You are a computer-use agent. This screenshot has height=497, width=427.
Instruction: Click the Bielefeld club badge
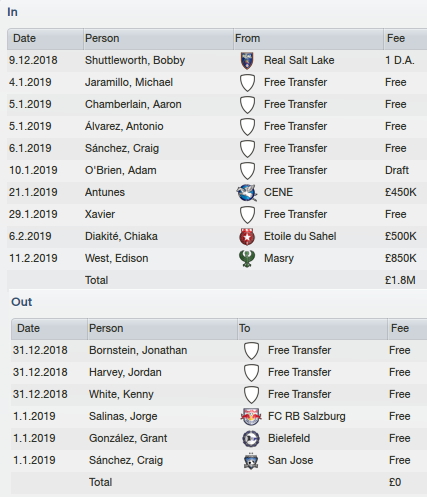251,438
